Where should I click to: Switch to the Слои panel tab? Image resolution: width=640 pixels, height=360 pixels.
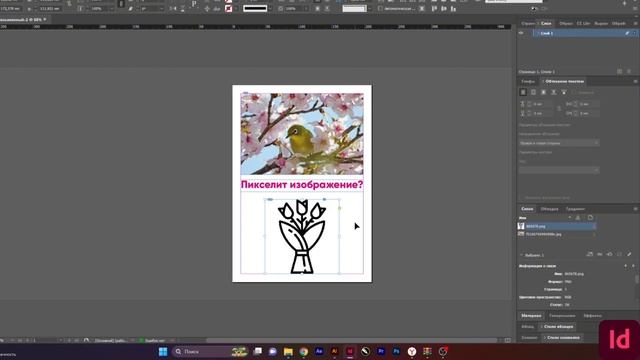[x=546, y=23]
